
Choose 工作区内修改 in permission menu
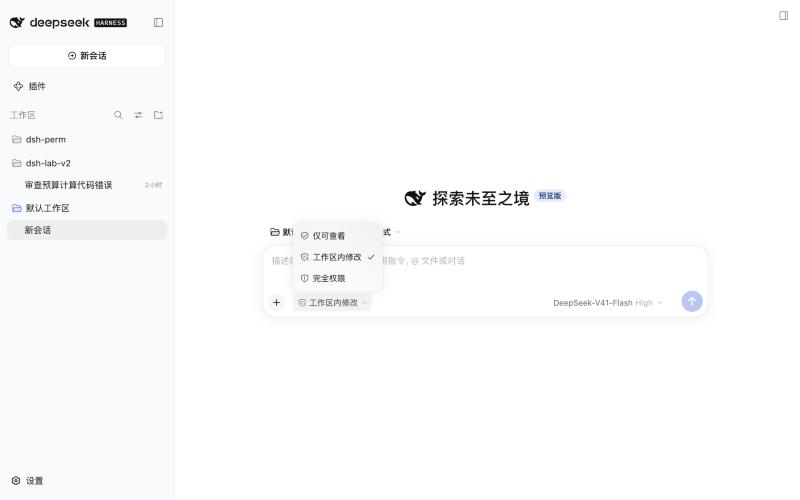coord(337,257)
